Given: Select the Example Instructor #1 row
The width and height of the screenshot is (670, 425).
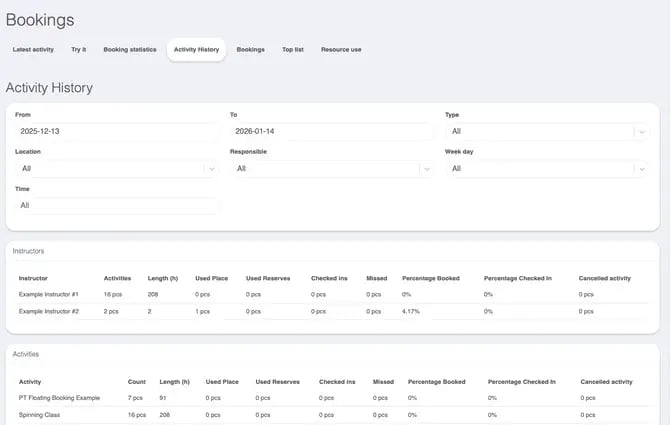Looking at the screenshot, I should pyautogui.click(x=62, y=294).
